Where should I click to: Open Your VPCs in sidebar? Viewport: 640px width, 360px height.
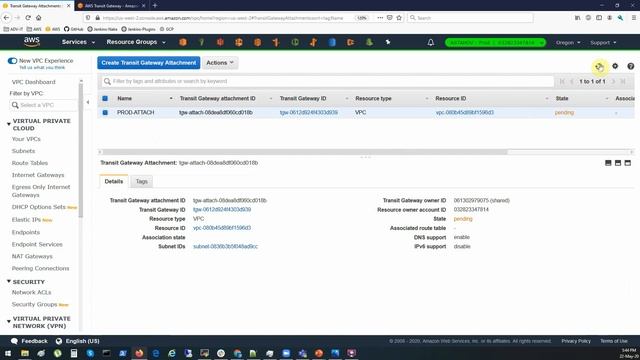coord(26,139)
